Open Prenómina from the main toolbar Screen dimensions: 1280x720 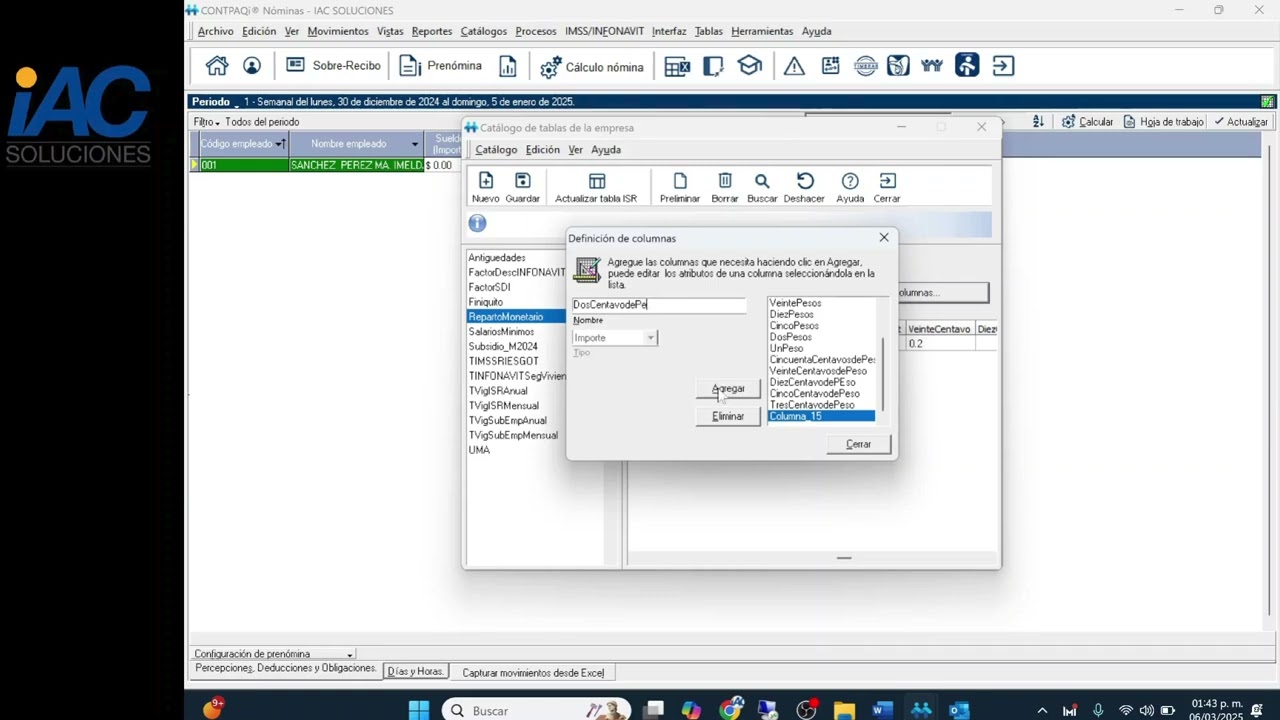(x=440, y=66)
